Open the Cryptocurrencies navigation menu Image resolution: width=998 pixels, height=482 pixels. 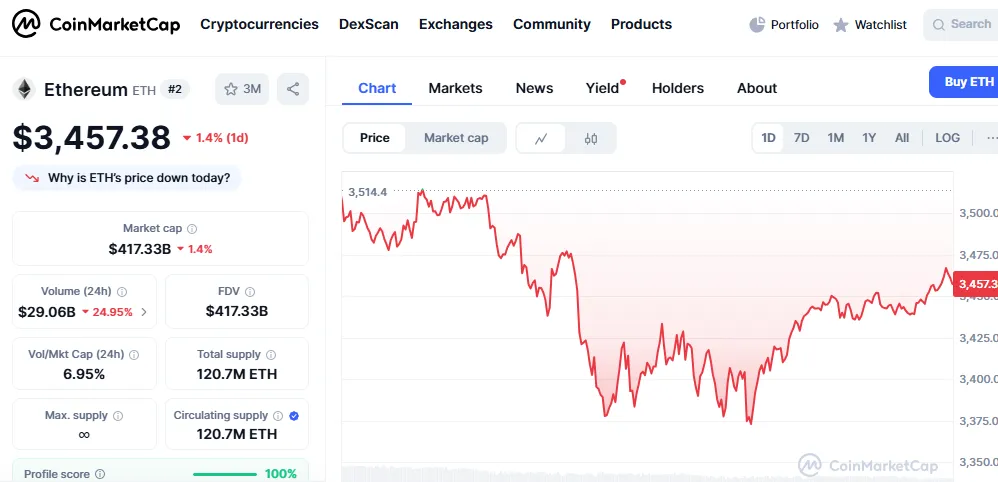point(259,24)
